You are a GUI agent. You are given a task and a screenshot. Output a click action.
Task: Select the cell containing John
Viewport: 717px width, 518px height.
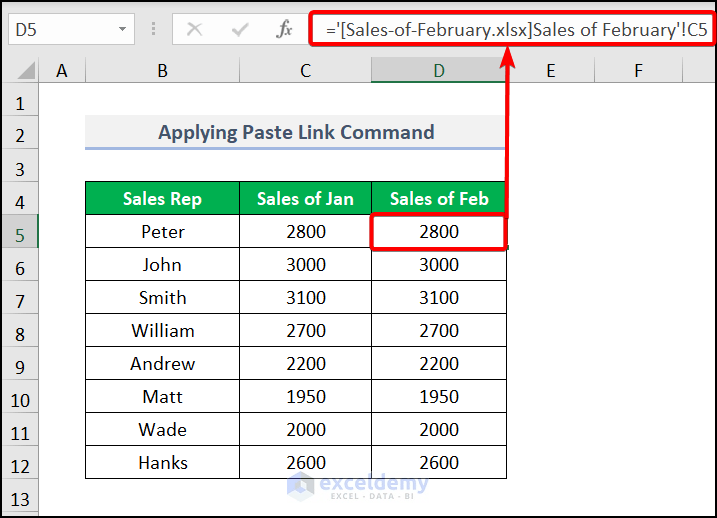(x=162, y=264)
